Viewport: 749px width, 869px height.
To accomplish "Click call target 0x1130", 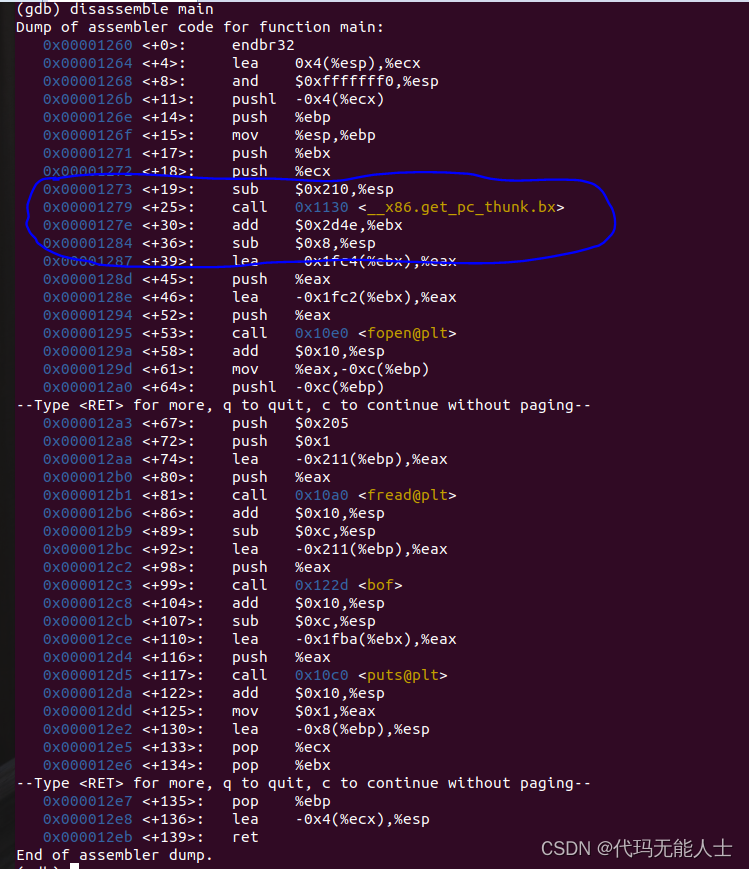I will tap(322, 207).
